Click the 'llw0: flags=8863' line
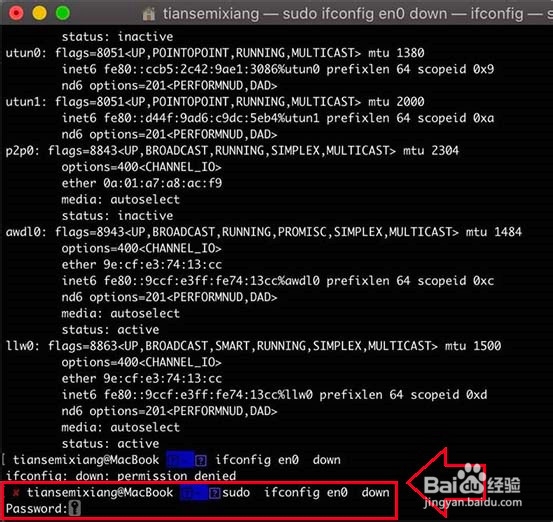 [253, 346]
